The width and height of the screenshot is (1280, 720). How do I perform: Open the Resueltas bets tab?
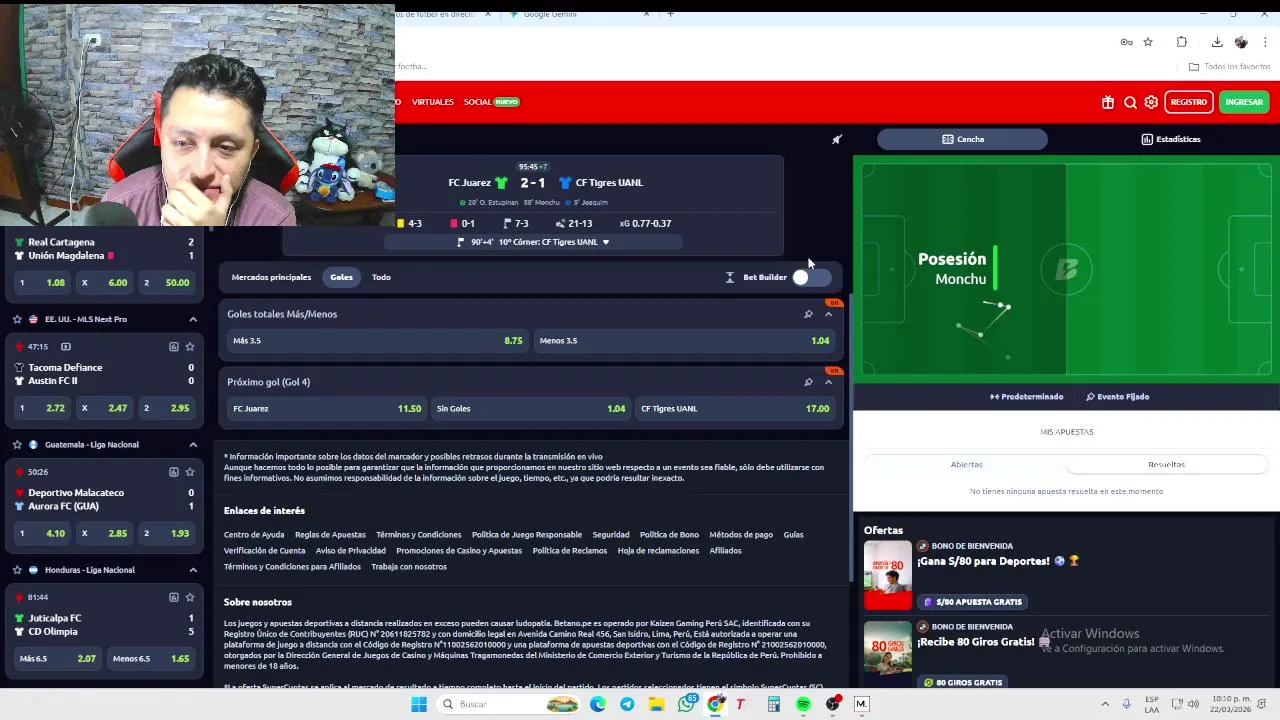[x=1166, y=464]
